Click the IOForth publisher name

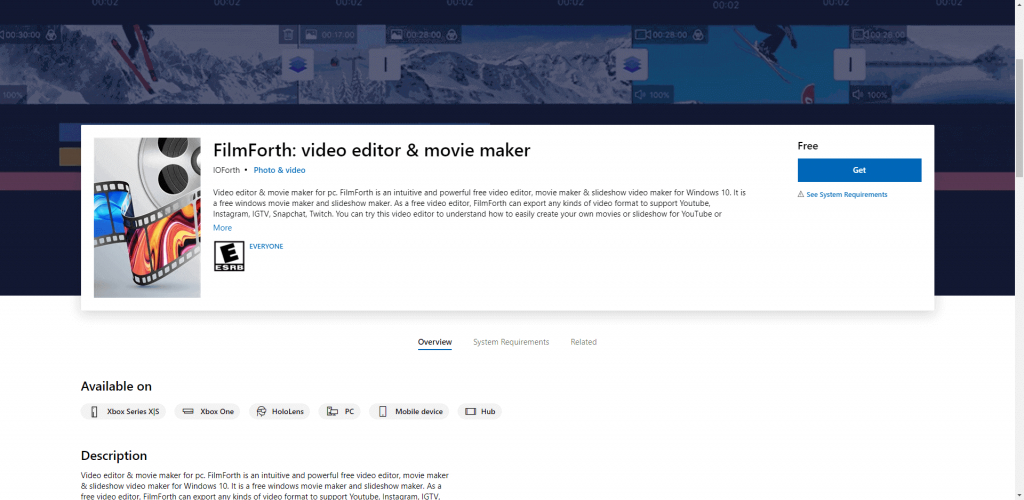pyautogui.click(x=226, y=170)
